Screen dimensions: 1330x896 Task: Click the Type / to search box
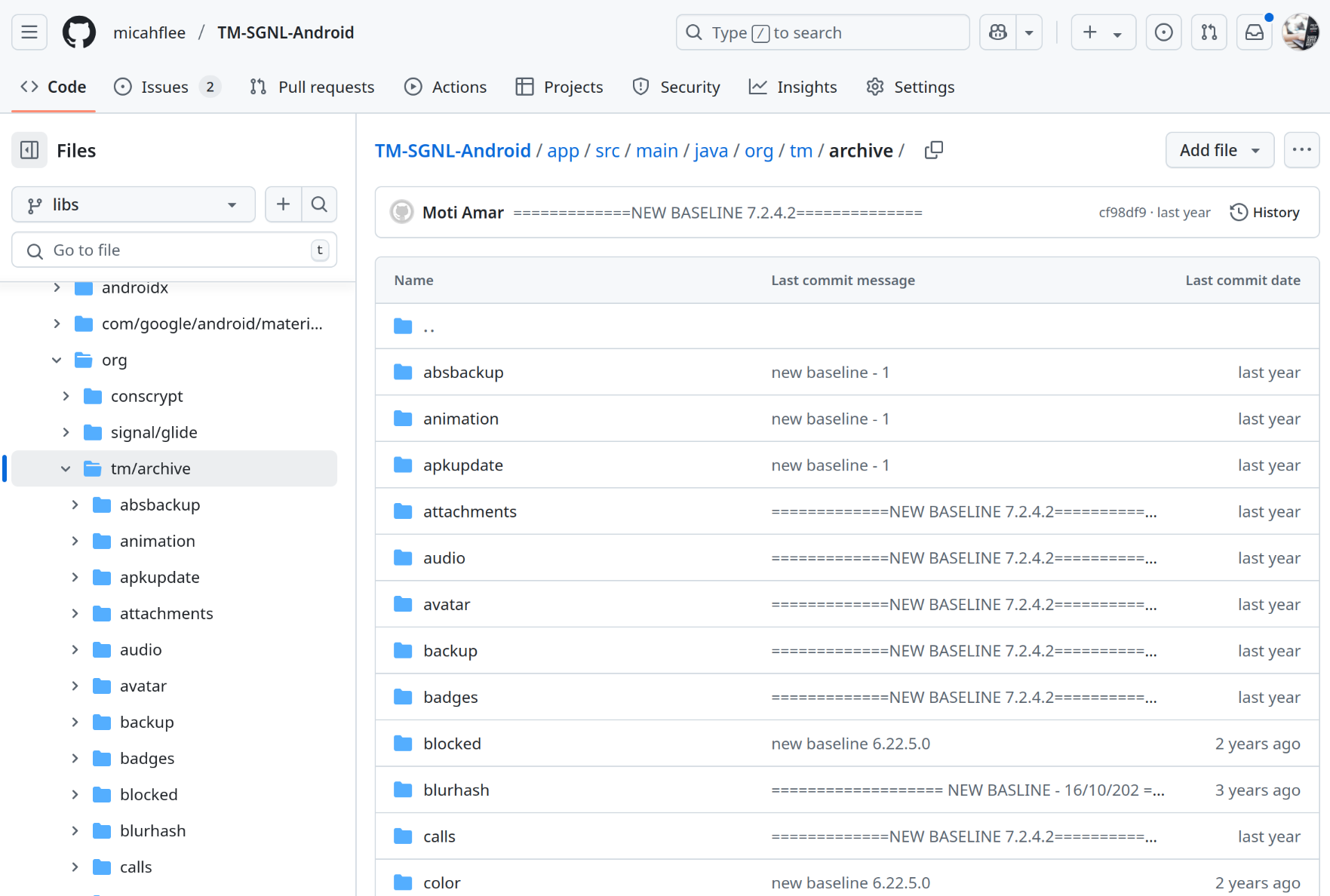(823, 32)
